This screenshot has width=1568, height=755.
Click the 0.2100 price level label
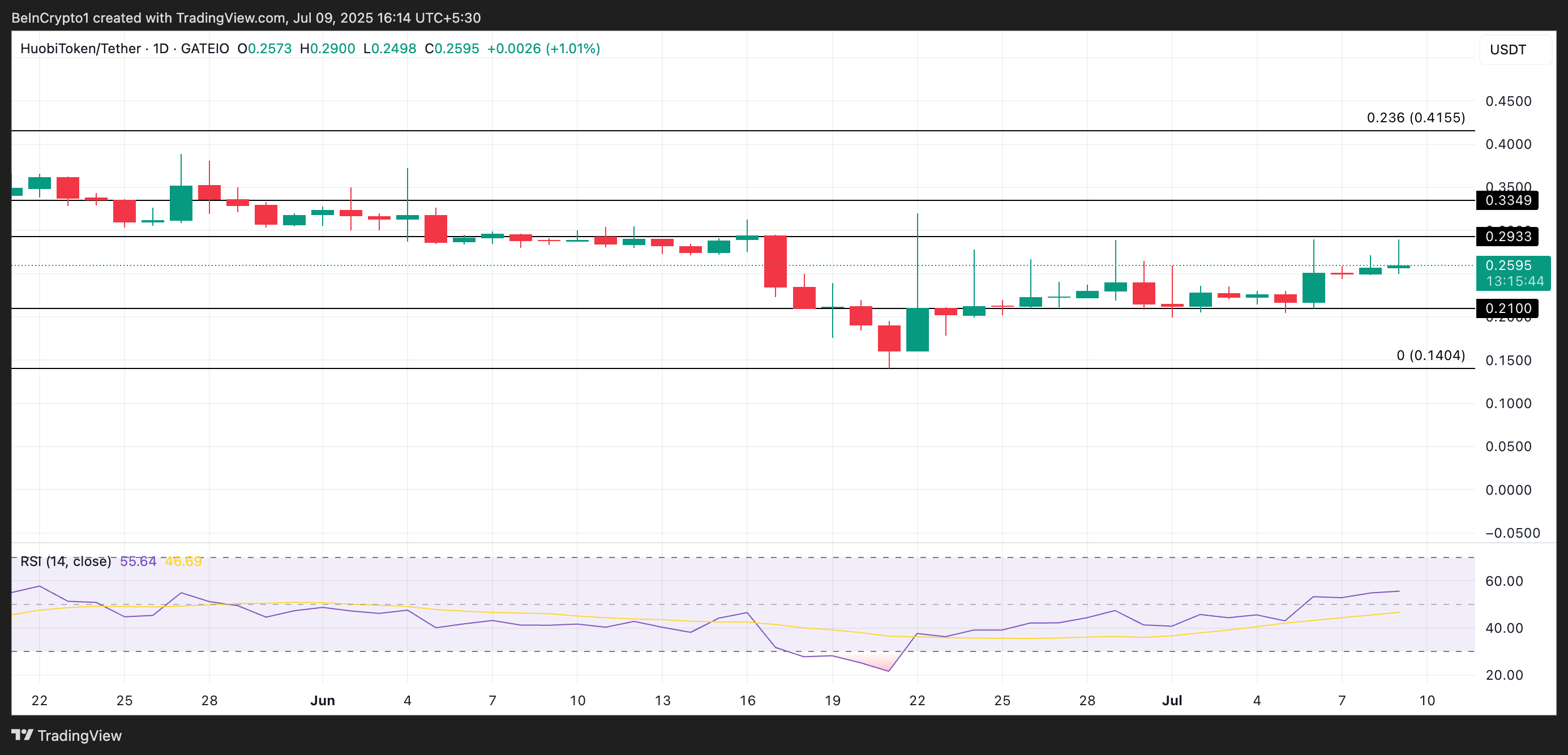(1507, 308)
